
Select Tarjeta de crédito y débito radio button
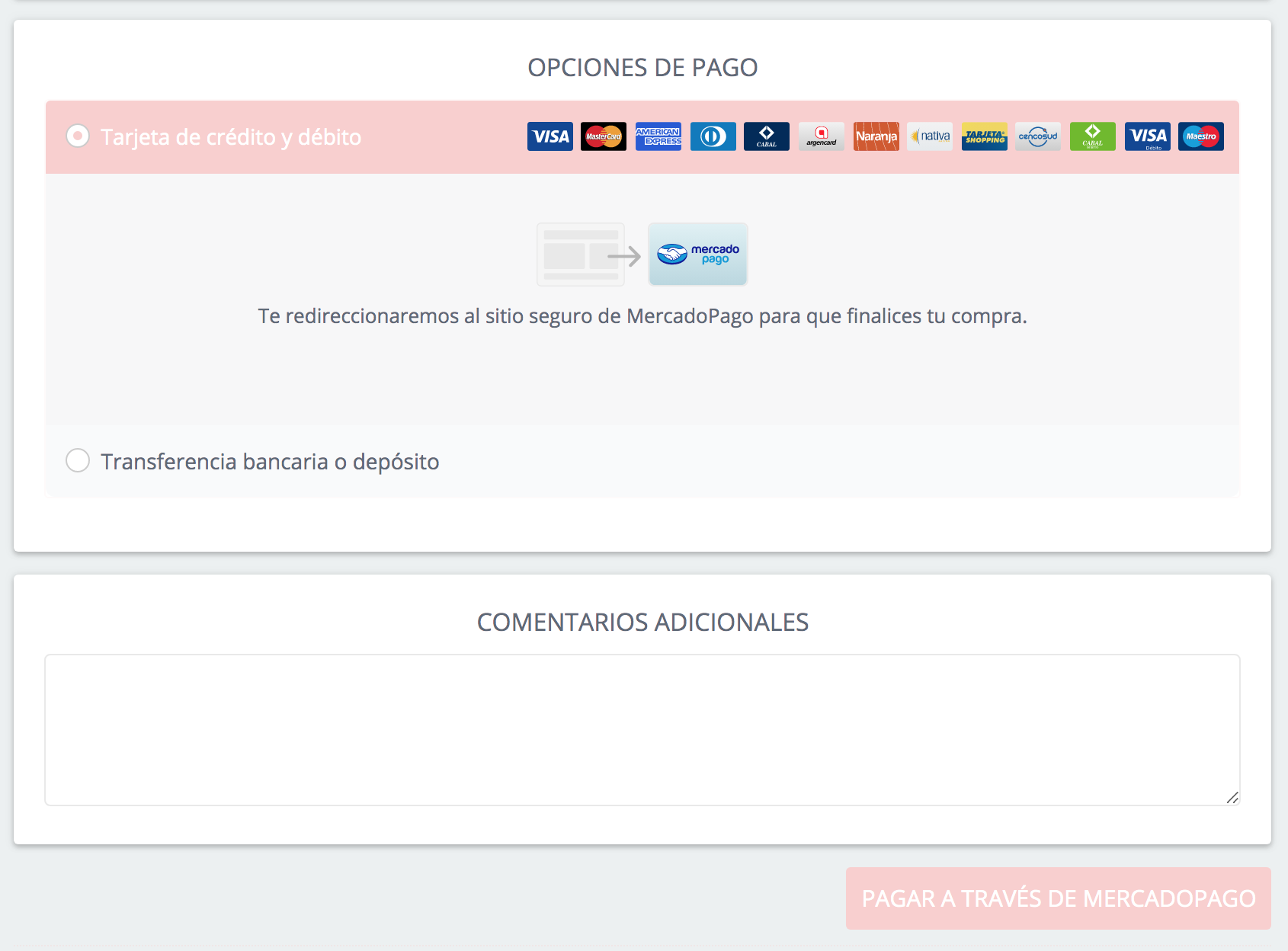(78, 136)
